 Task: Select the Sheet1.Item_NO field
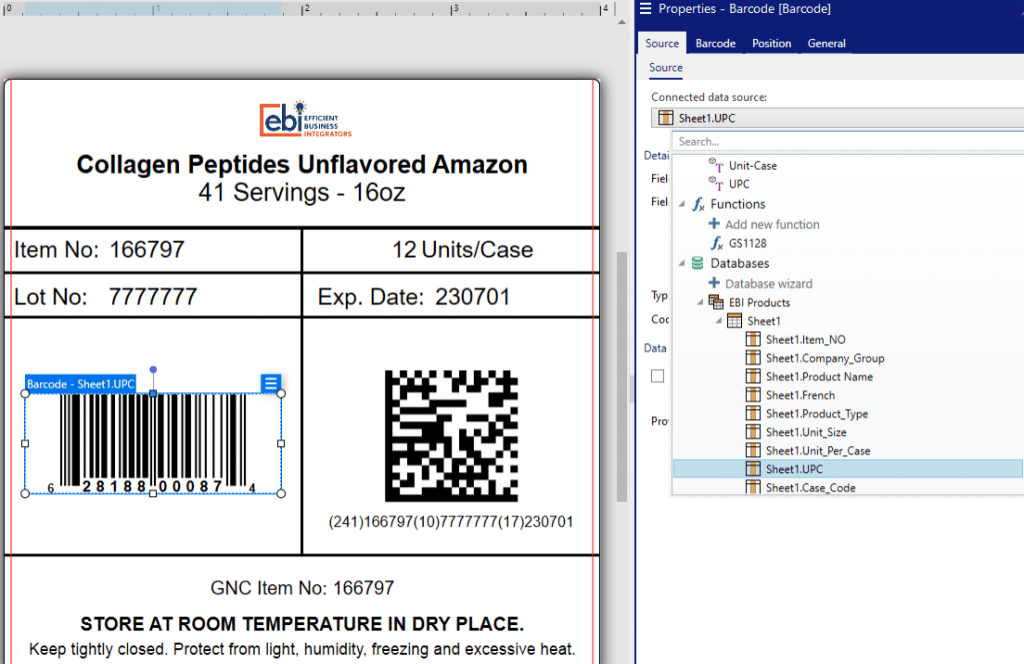point(805,340)
